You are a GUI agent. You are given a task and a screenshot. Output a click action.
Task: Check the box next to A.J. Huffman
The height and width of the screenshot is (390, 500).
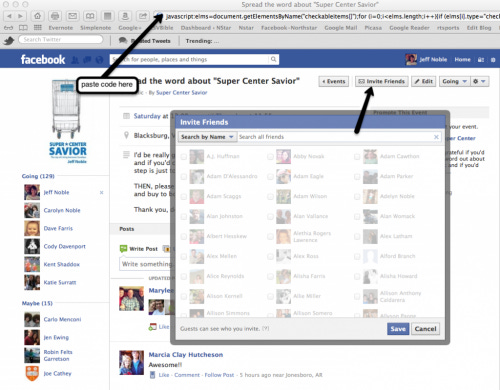[184, 157]
